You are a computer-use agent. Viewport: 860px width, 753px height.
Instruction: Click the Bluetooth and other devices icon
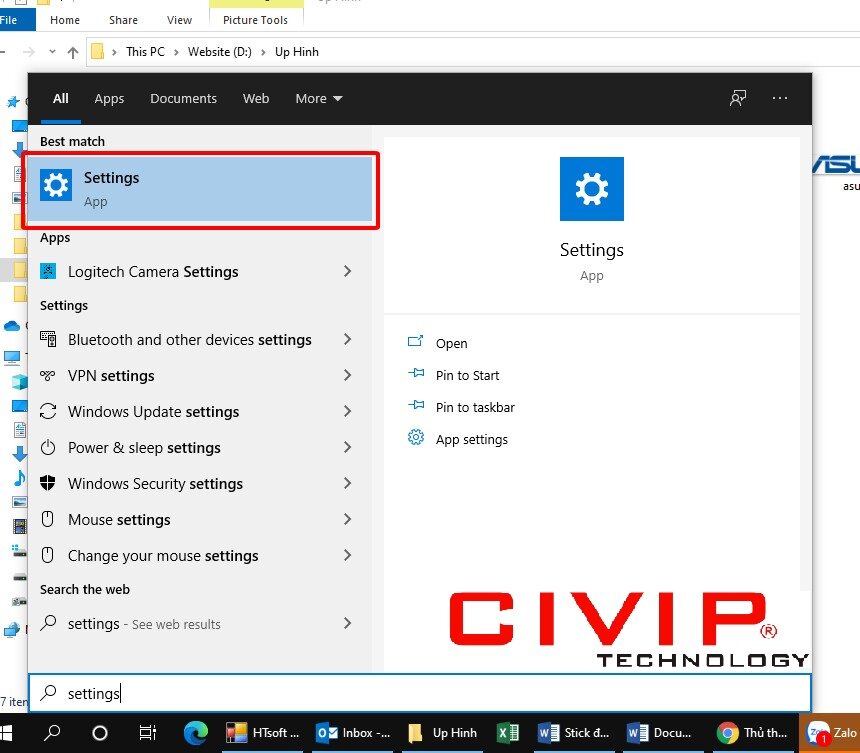point(48,339)
